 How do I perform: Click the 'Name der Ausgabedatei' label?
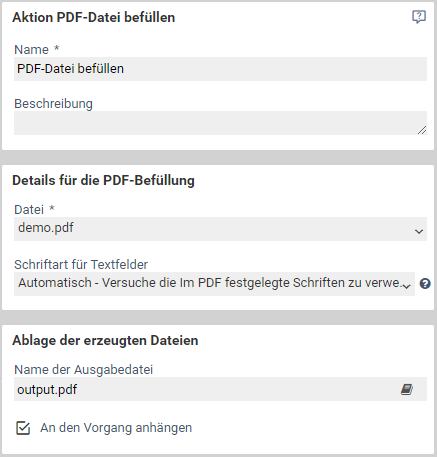point(84,370)
